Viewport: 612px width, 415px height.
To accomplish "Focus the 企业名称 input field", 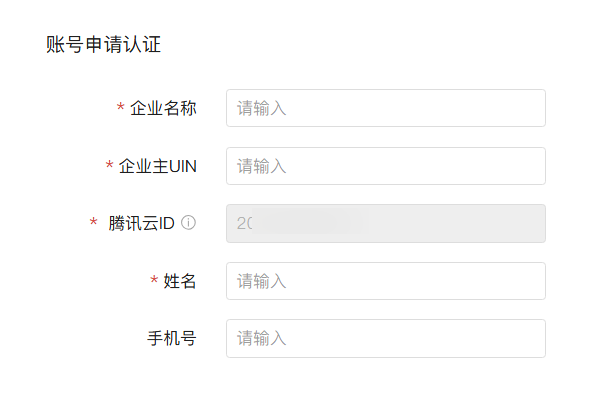I will click(x=386, y=108).
